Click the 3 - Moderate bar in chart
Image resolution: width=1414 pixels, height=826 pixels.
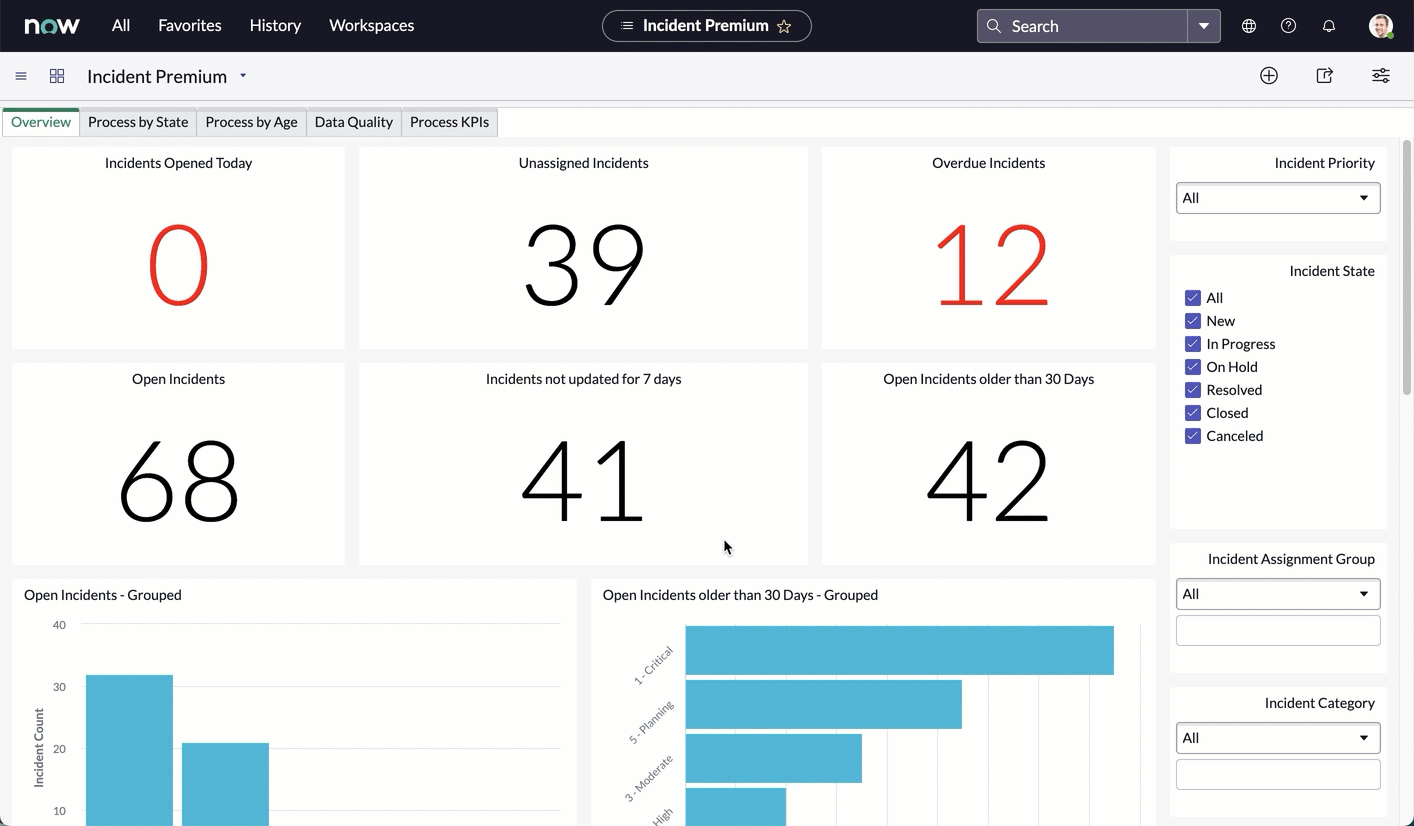click(774, 758)
